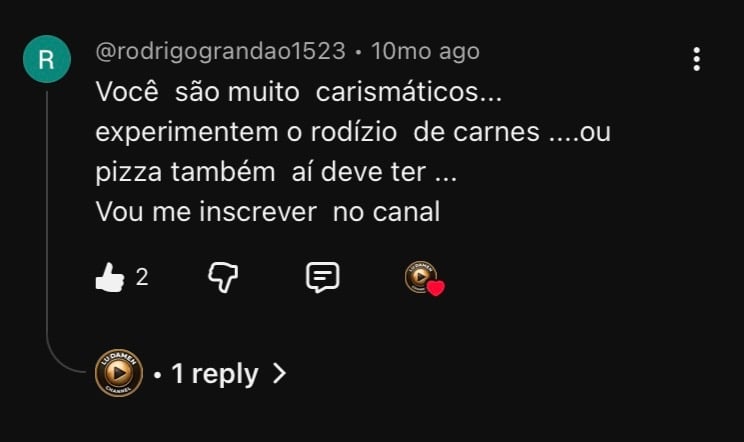Click the word 'carismáticos' in the comment
Screen dimensions: 744x442
click(x=397, y=91)
